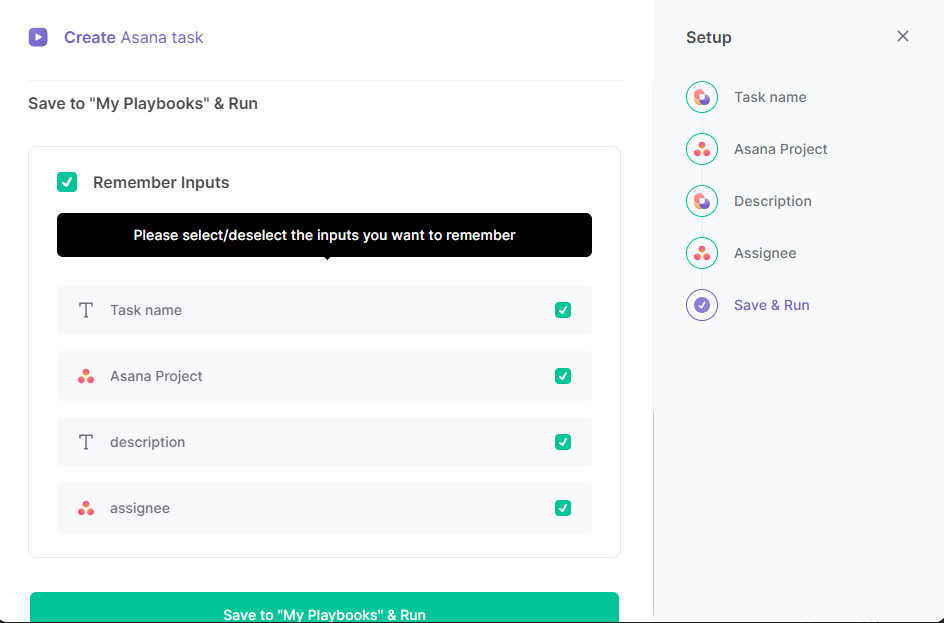Click Save to "My Playbooks" & Run
This screenshot has height=623, width=944.
[324, 611]
